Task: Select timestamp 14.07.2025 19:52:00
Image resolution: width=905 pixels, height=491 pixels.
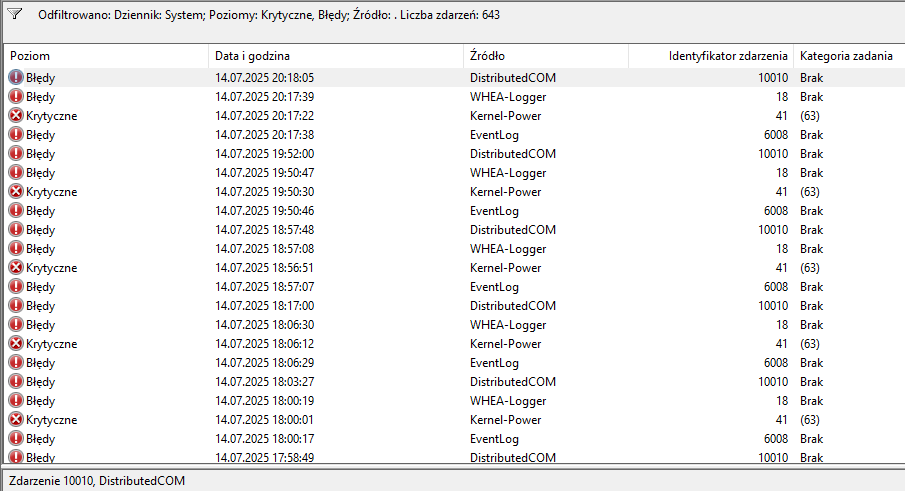Action: [x=264, y=154]
